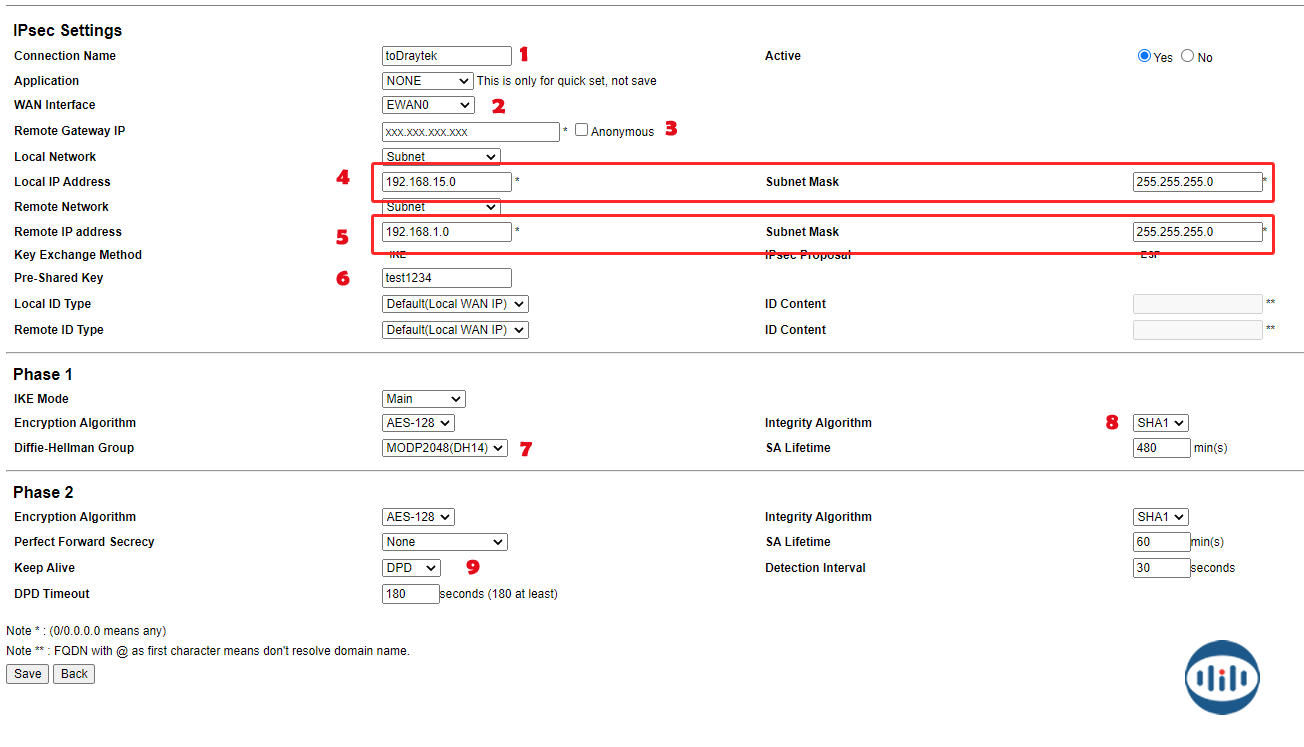1304x747 pixels.
Task: Expand the IKE Mode dropdown
Action: tap(423, 399)
